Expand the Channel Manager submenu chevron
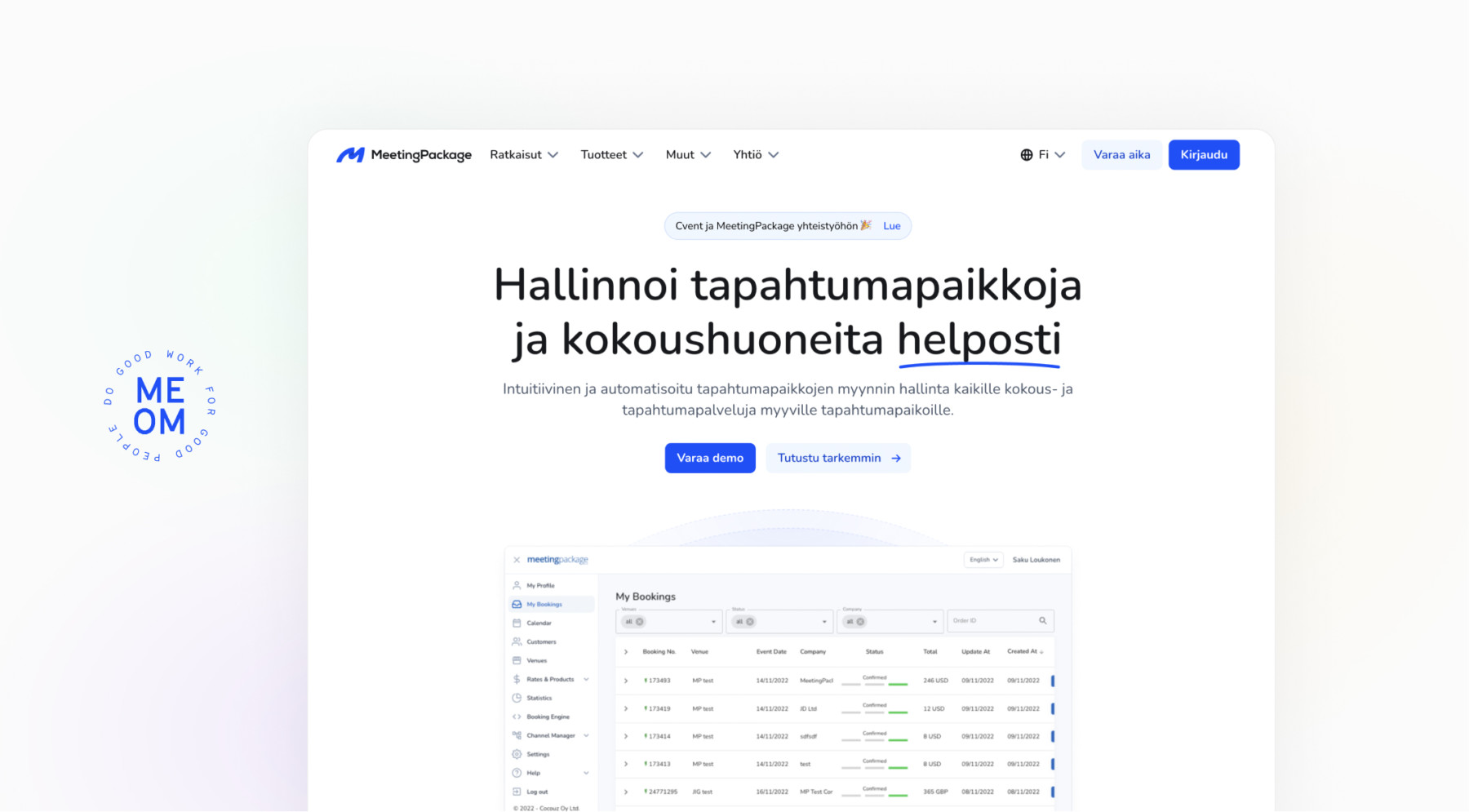The width and height of the screenshot is (1469, 812). [x=586, y=736]
